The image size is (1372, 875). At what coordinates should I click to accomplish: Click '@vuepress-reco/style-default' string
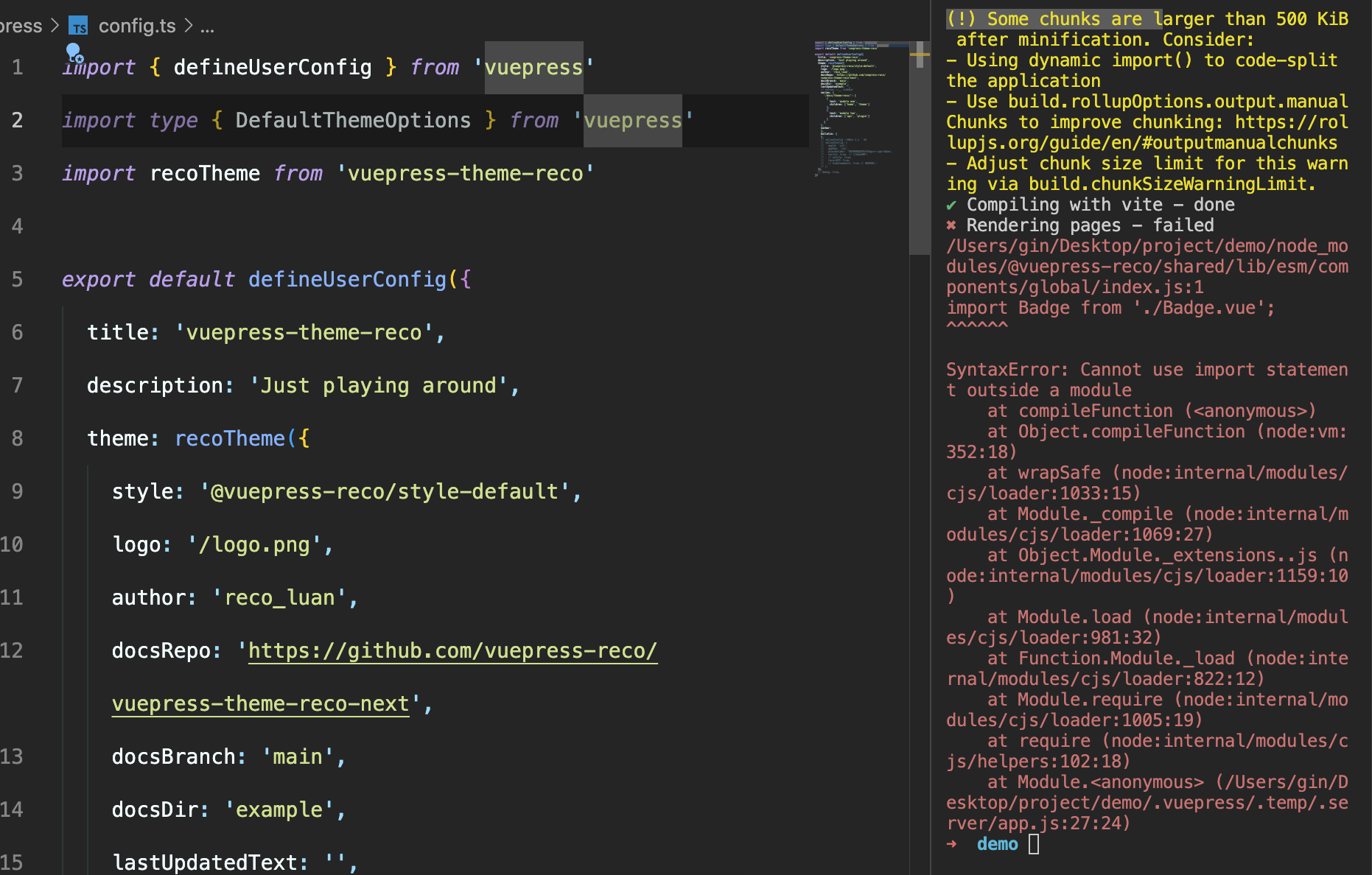point(385,492)
